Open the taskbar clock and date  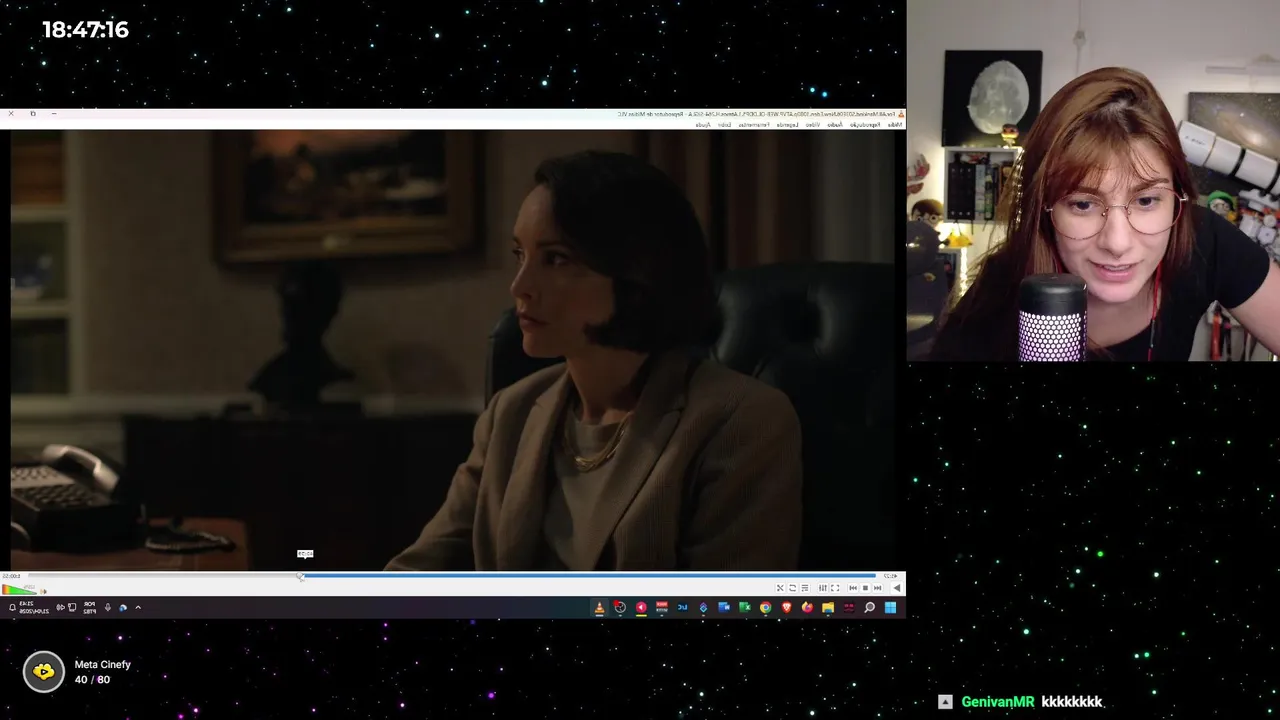click(34, 607)
